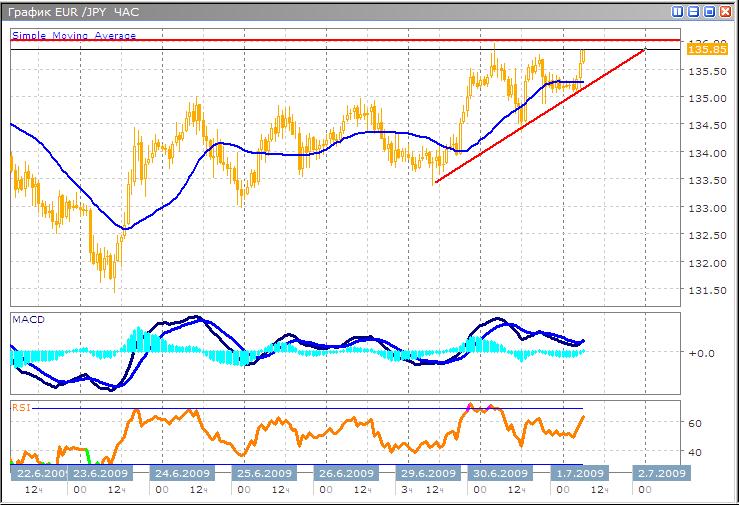Select the 22.6.2009 date marker
The height and width of the screenshot is (505, 739).
(x=39, y=473)
